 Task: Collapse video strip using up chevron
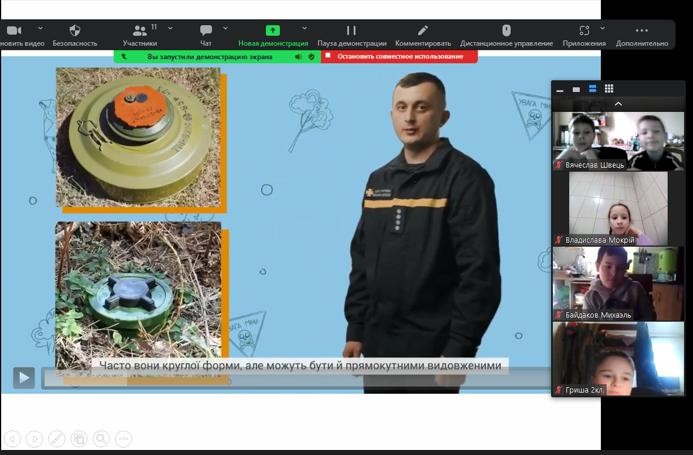tap(618, 104)
